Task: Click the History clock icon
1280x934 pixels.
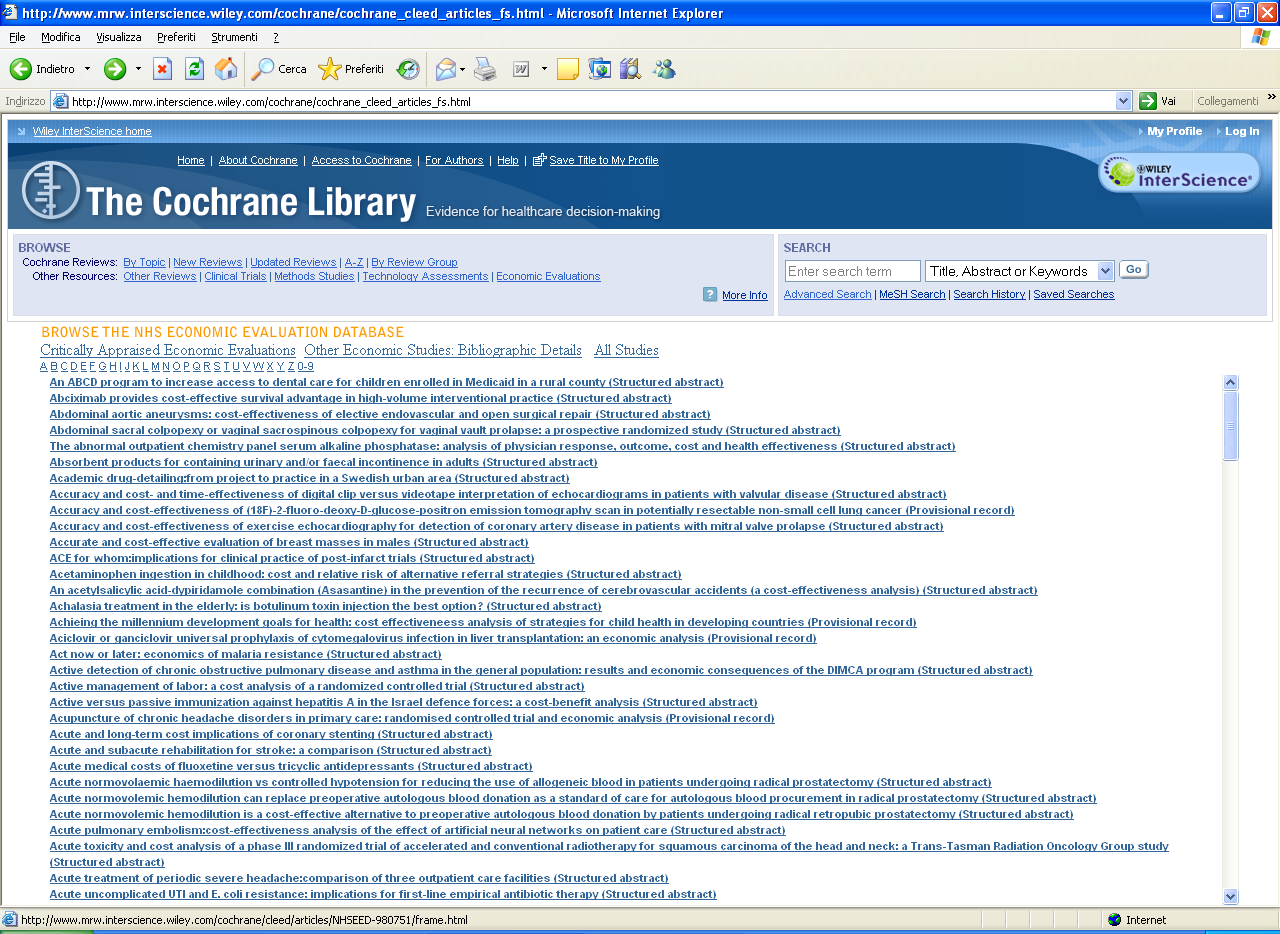Action: (x=408, y=69)
